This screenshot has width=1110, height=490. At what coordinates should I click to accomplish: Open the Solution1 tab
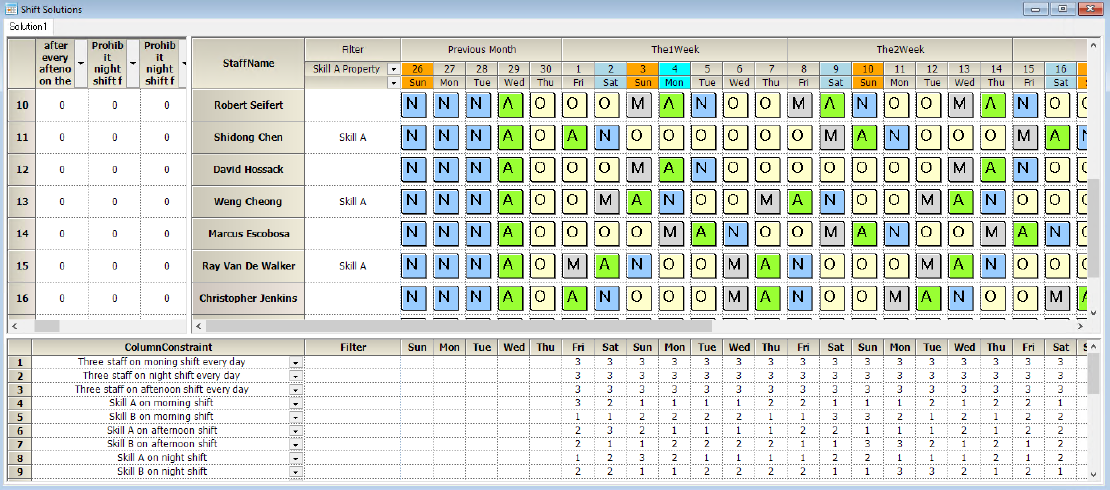click(x=28, y=26)
